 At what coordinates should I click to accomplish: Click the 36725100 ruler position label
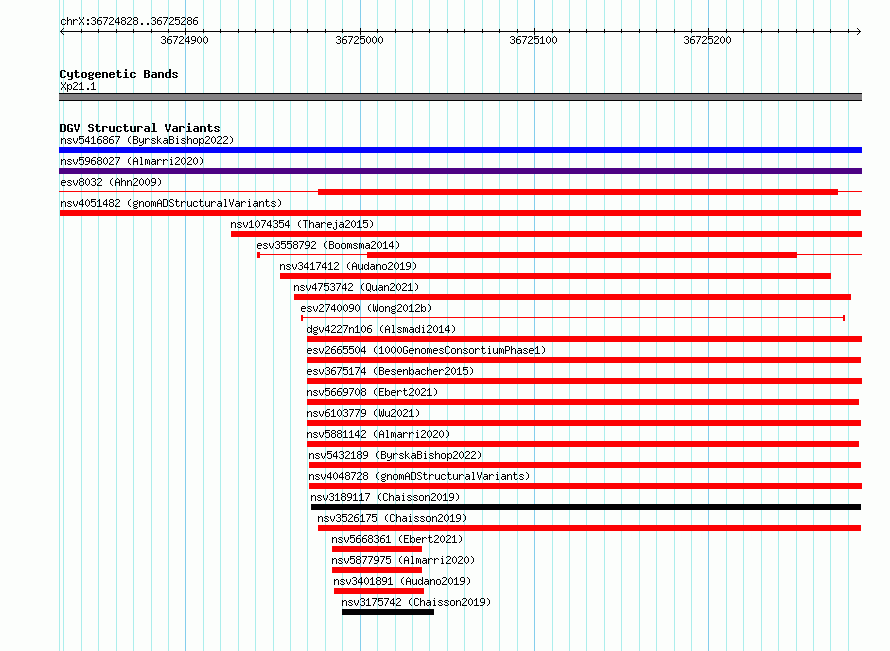[x=534, y=40]
